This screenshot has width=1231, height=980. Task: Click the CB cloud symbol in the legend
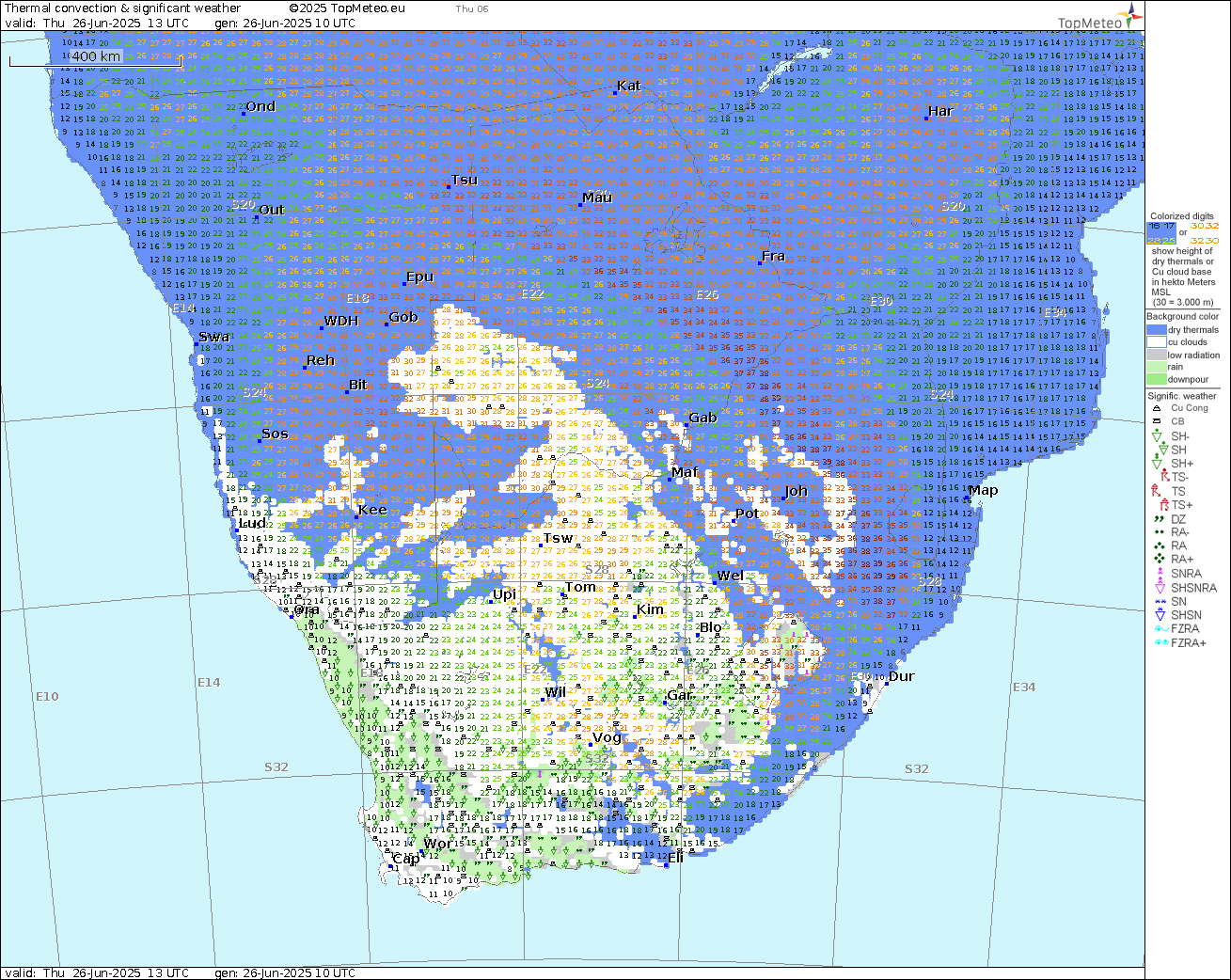click(1156, 421)
